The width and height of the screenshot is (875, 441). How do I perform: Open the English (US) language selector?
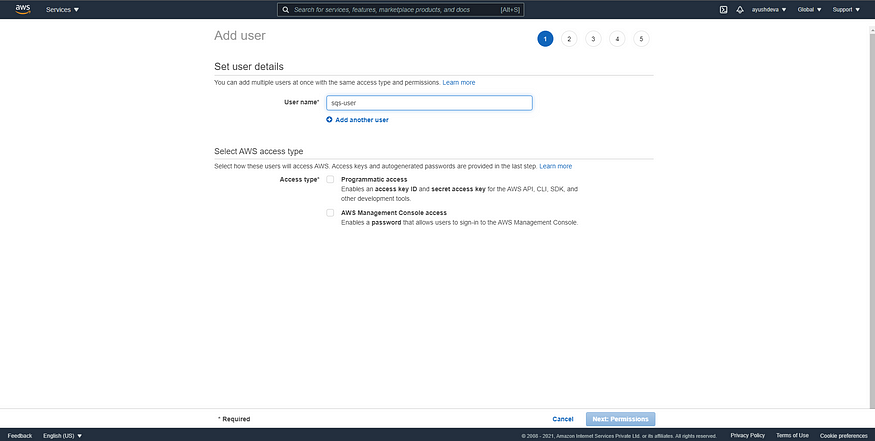click(x=62, y=435)
